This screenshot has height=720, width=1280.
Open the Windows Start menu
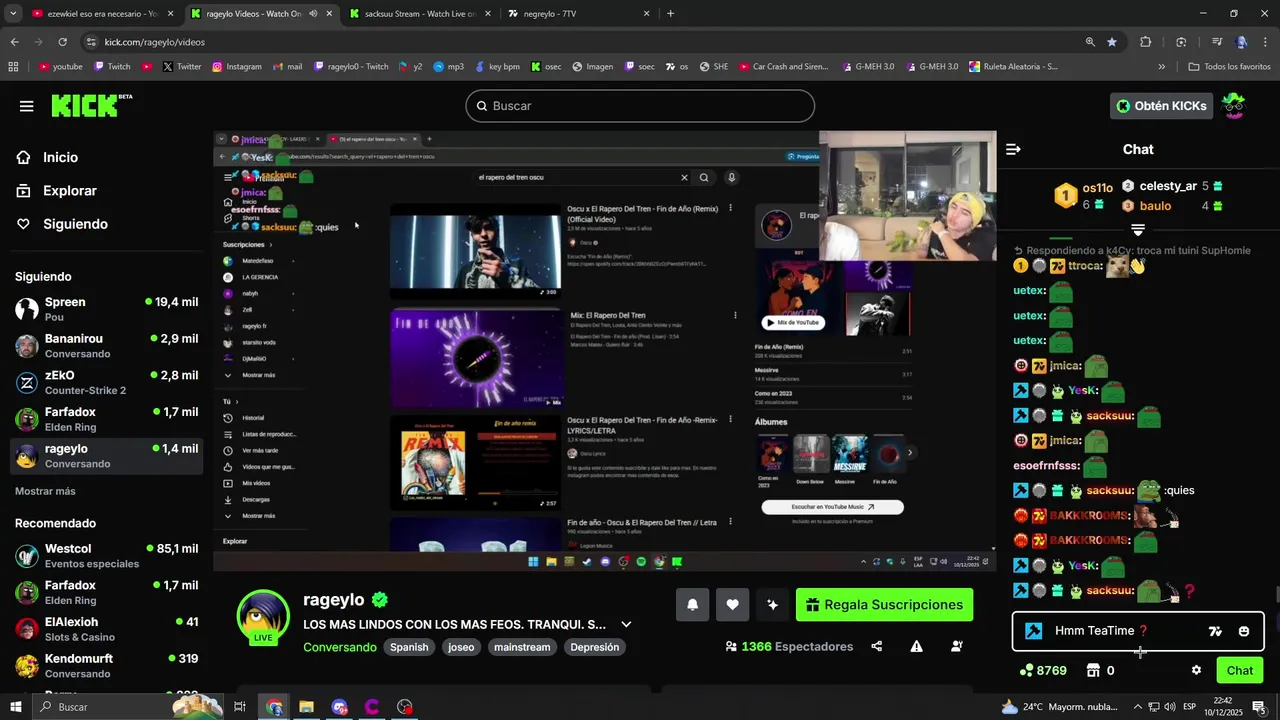coord(16,707)
